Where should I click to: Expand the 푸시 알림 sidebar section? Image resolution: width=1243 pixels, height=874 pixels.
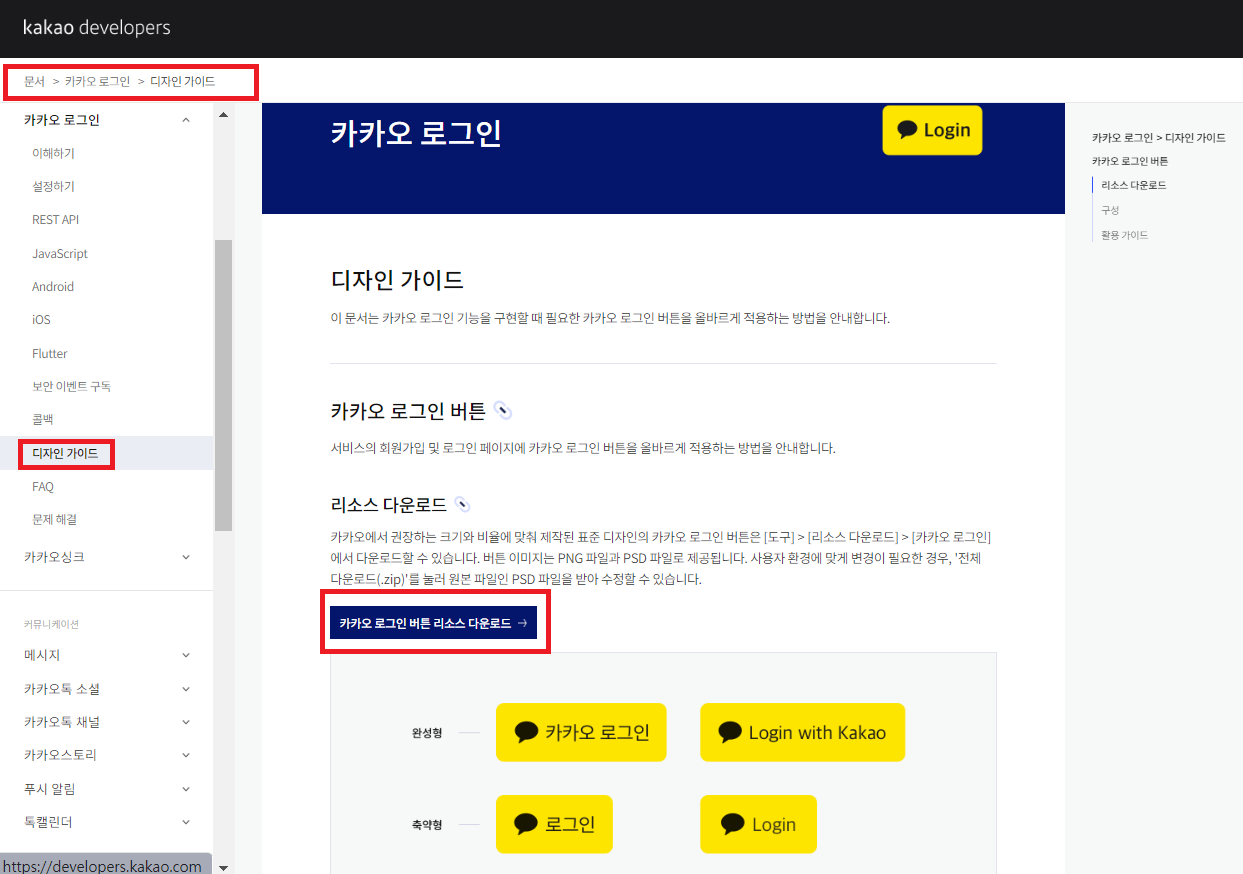click(186, 789)
